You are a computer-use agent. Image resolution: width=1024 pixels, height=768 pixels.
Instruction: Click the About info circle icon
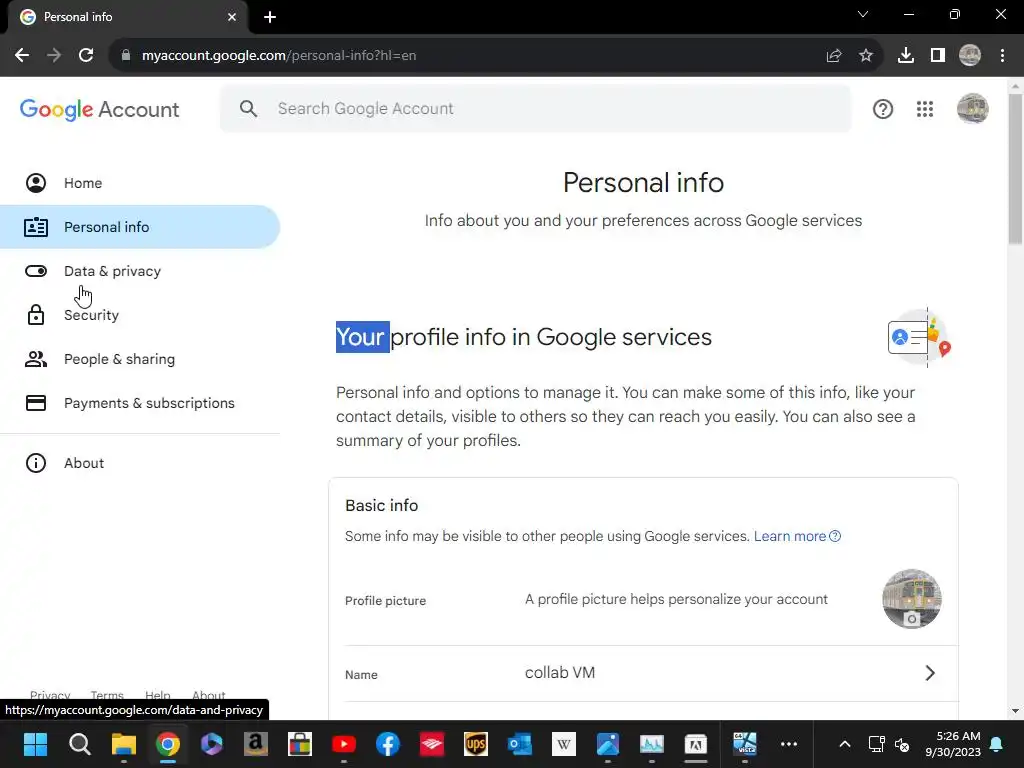pyautogui.click(x=36, y=463)
